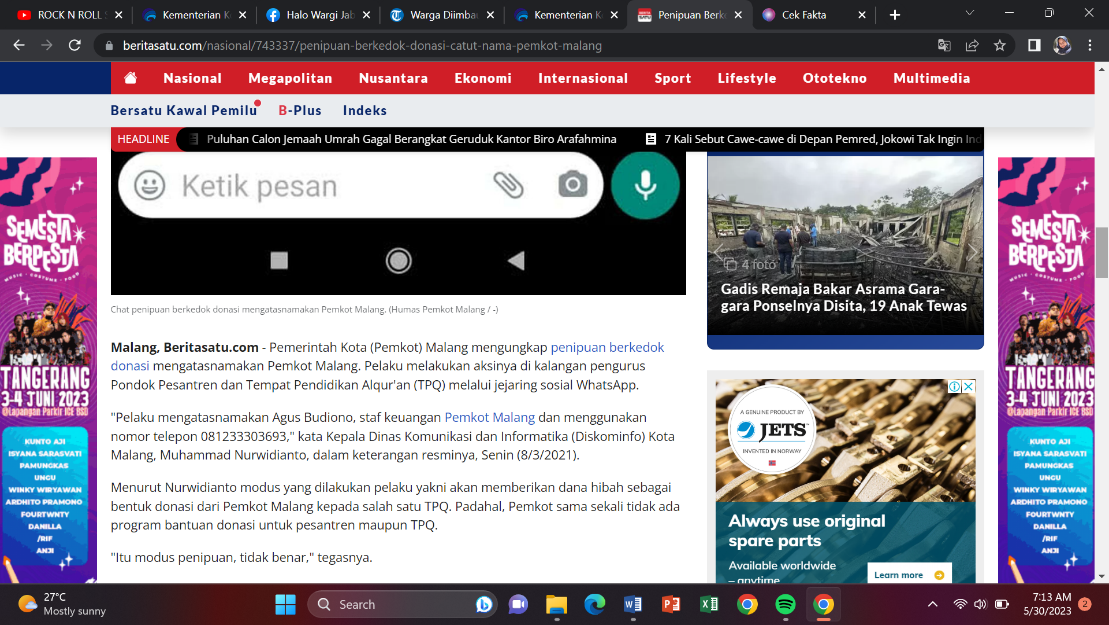This screenshot has height=625, width=1109.
Task: Click the beritasatu home icon
Action: click(x=130, y=78)
